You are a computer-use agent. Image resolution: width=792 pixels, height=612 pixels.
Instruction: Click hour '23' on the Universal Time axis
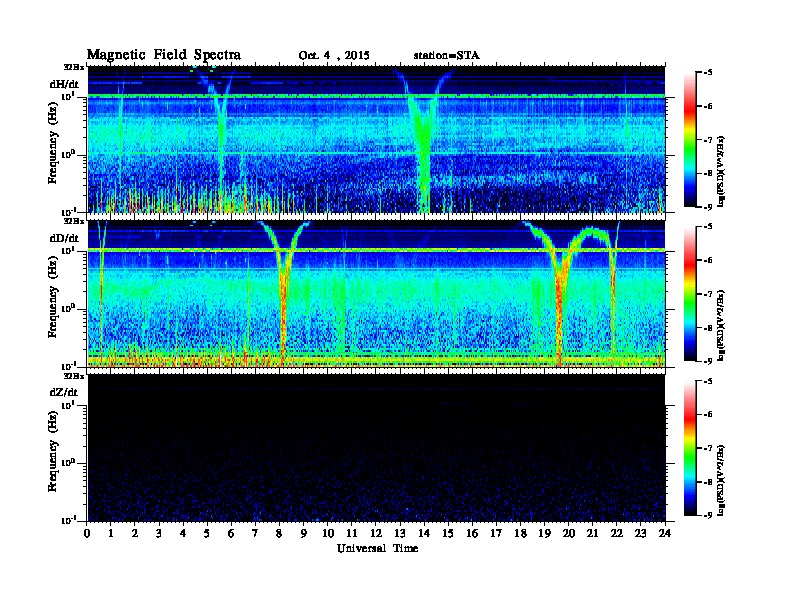coord(641,534)
